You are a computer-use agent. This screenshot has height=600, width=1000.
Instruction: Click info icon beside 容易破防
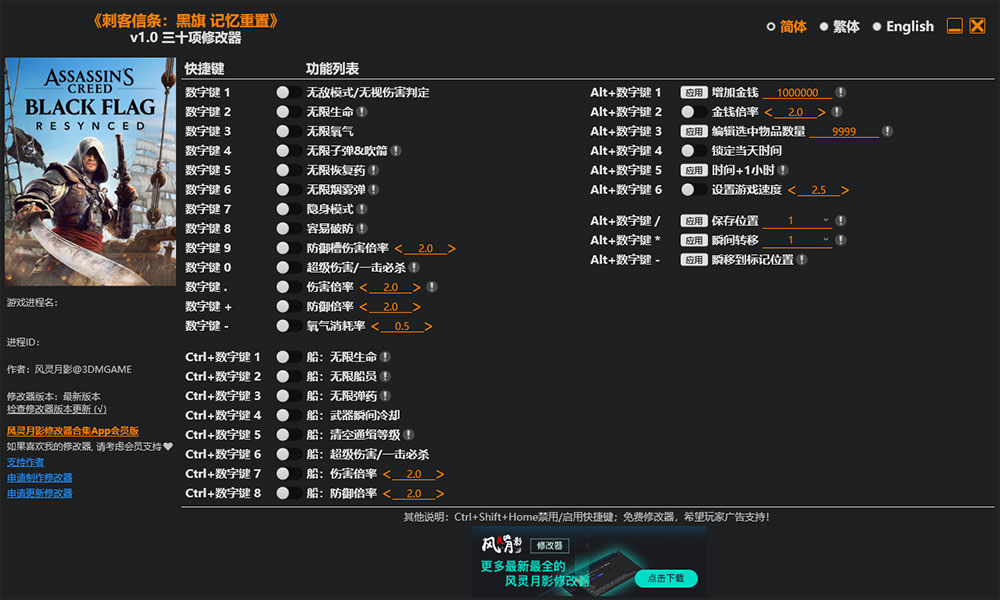362,228
